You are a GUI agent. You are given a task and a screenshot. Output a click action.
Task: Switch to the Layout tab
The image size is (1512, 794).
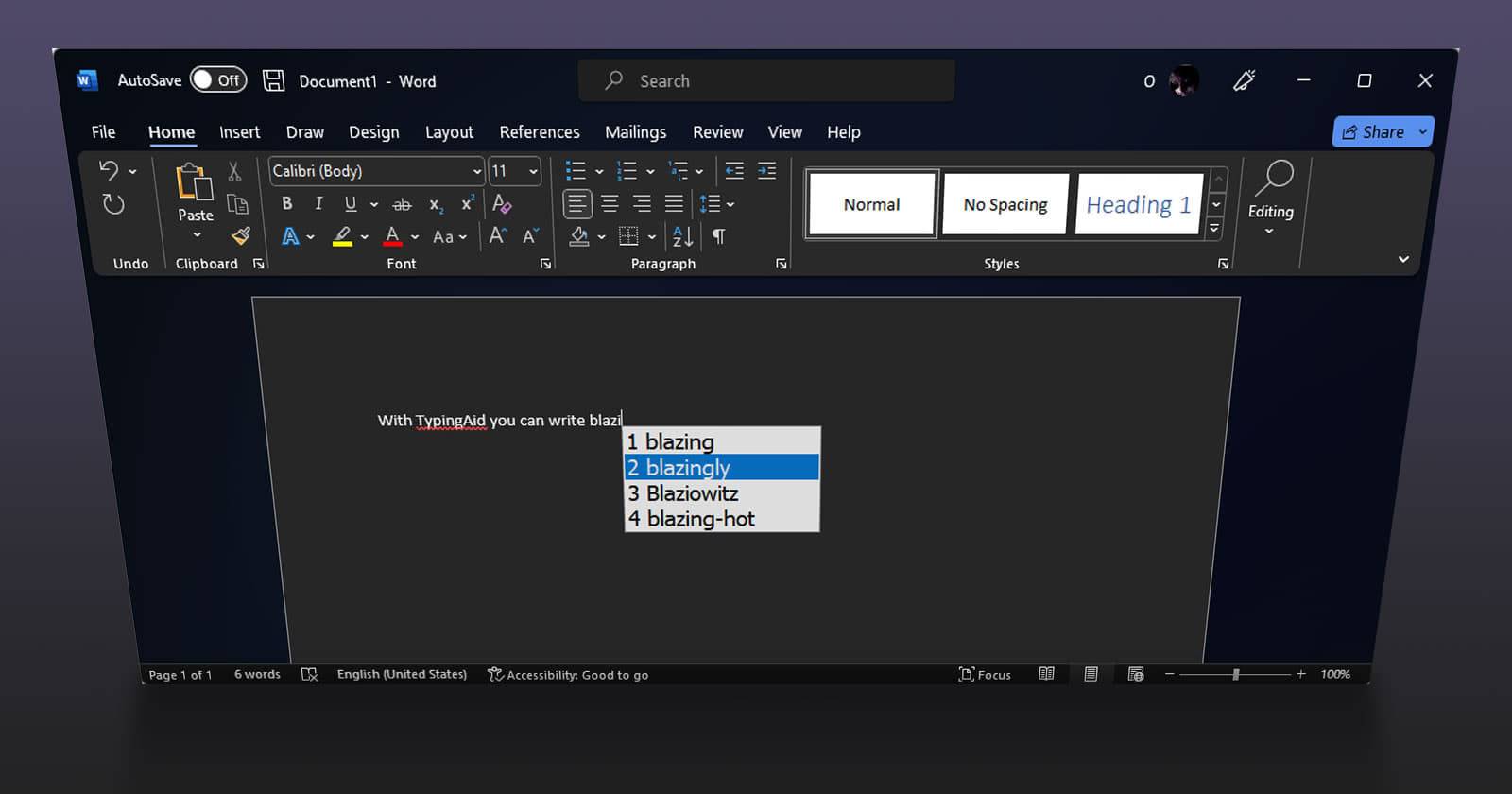coord(449,132)
